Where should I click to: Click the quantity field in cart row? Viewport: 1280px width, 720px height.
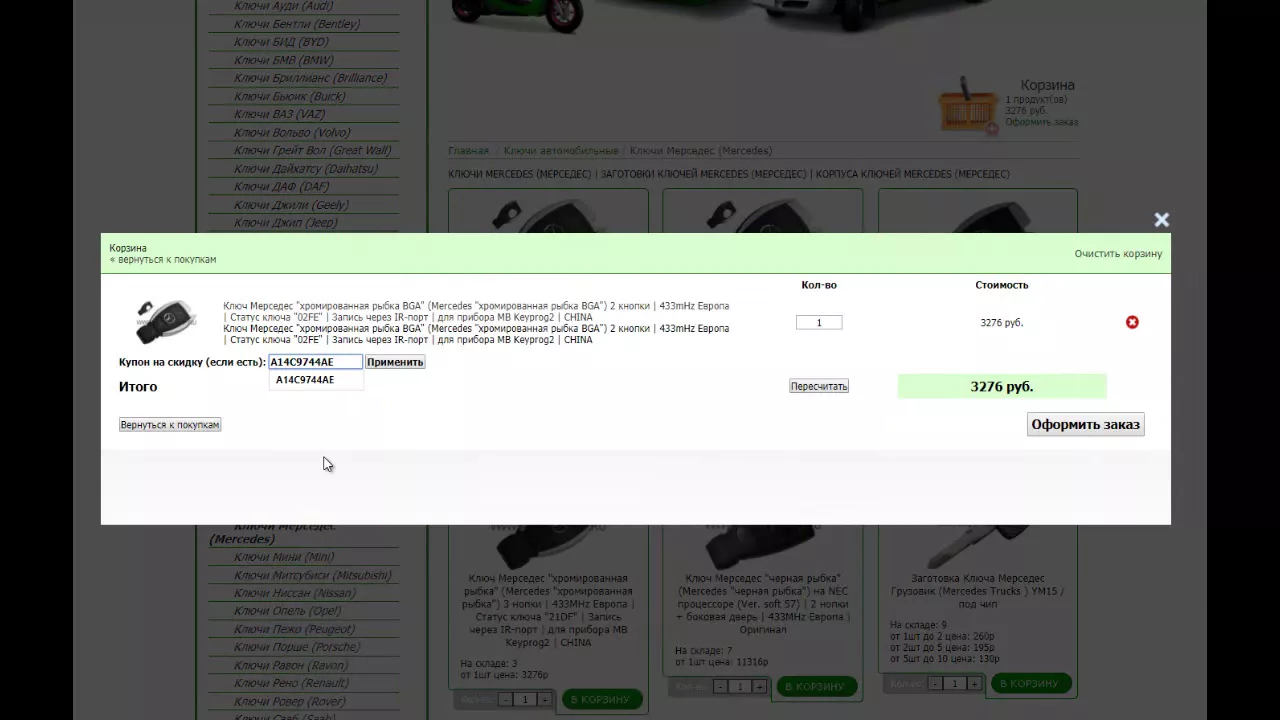[819, 322]
